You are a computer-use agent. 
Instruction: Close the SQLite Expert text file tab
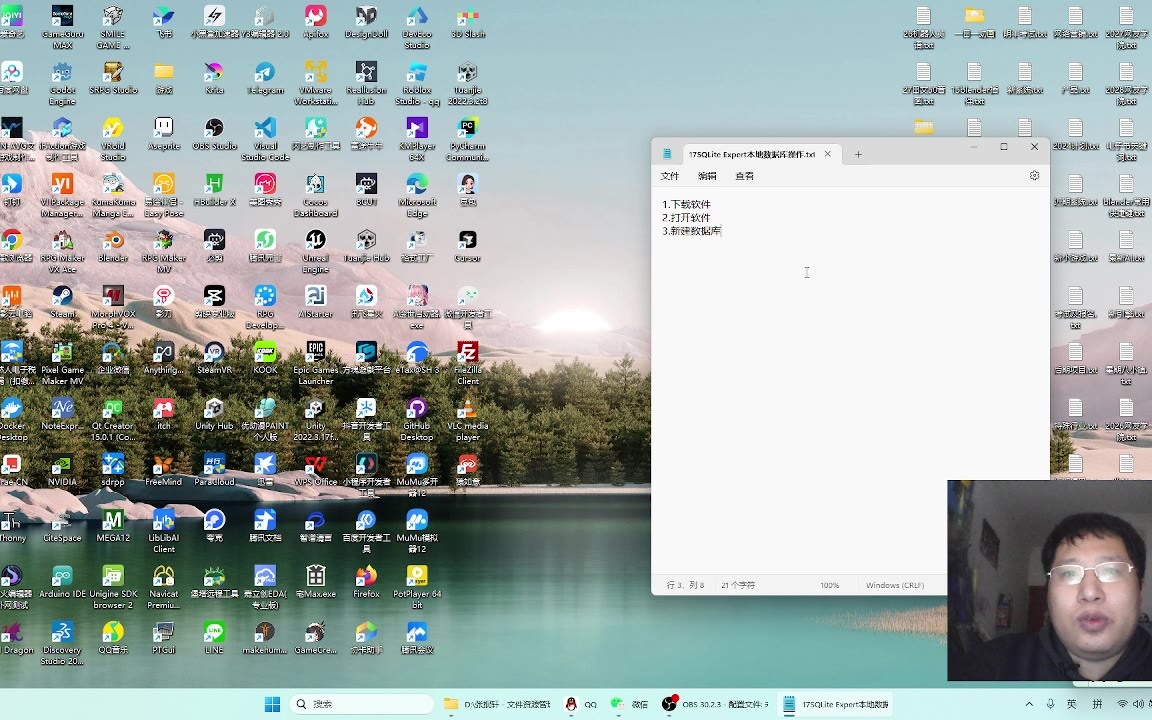(827, 154)
